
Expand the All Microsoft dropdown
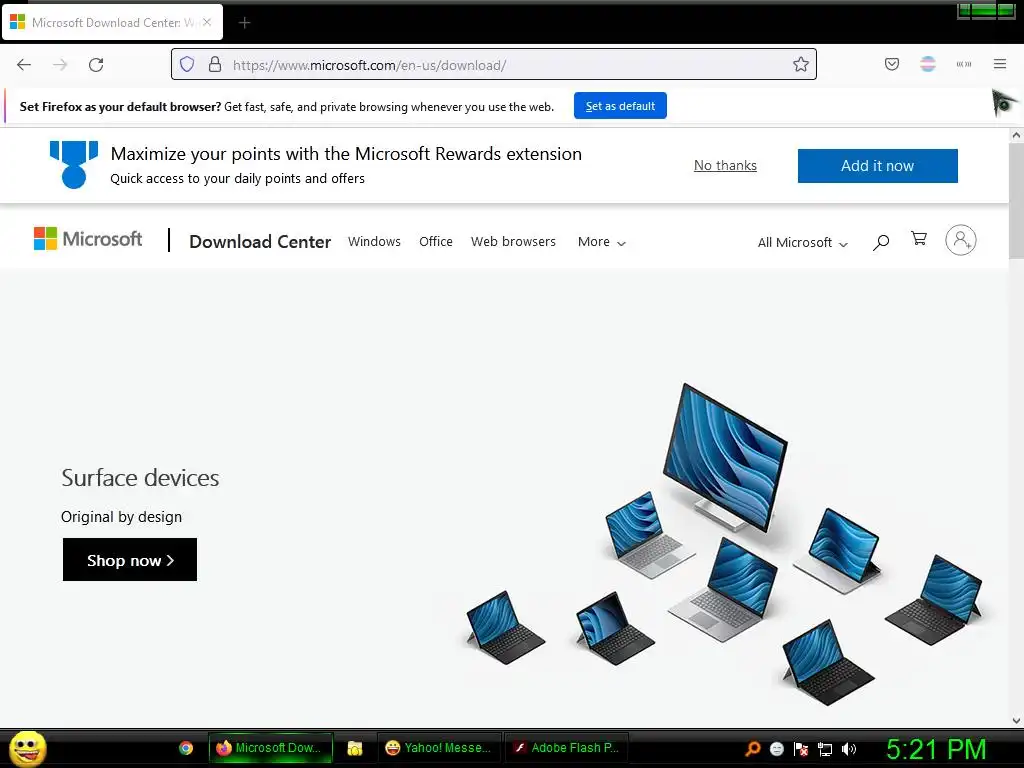pos(803,243)
